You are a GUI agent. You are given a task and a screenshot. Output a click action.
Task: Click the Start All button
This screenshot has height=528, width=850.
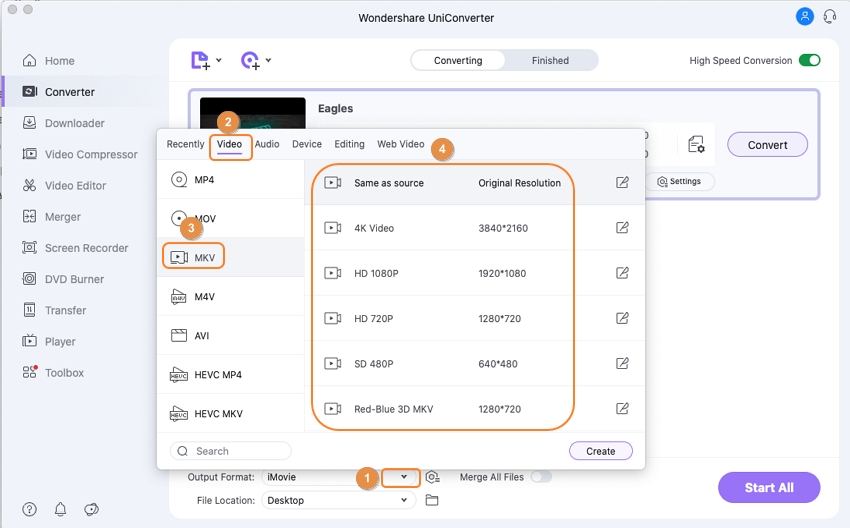coord(769,487)
